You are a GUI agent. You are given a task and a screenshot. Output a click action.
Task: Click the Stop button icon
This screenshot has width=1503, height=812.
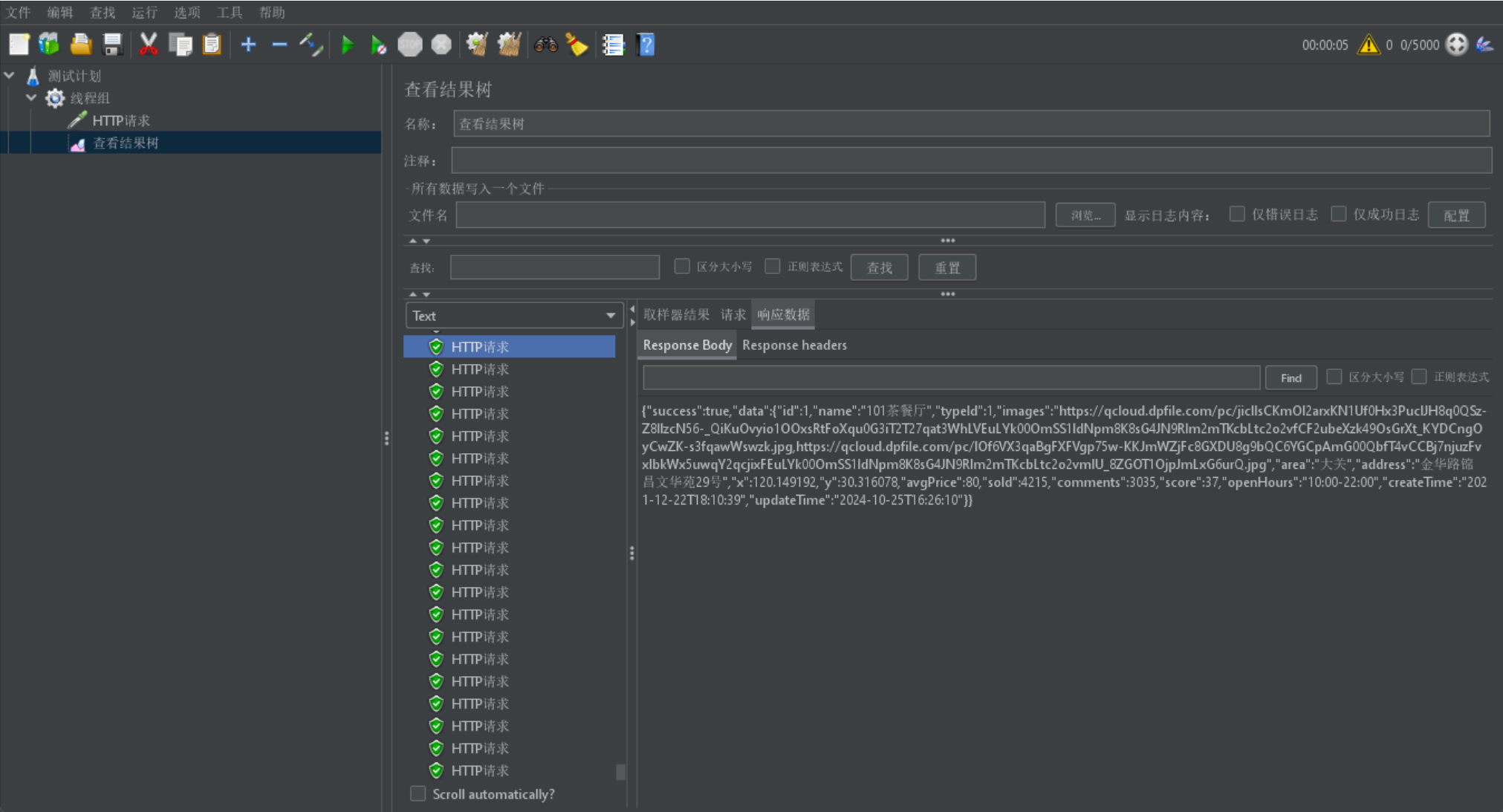point(410,45)
